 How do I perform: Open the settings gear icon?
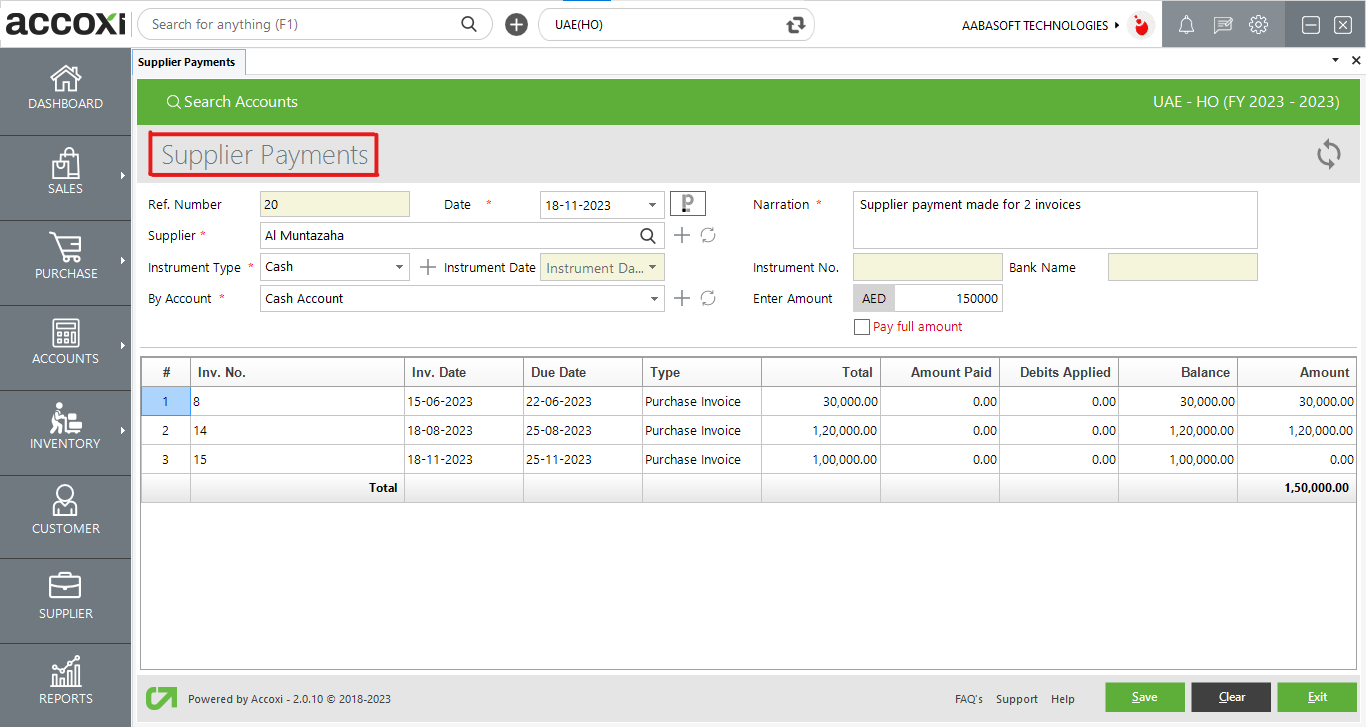pyautogui.click(x=1258, y=24)
